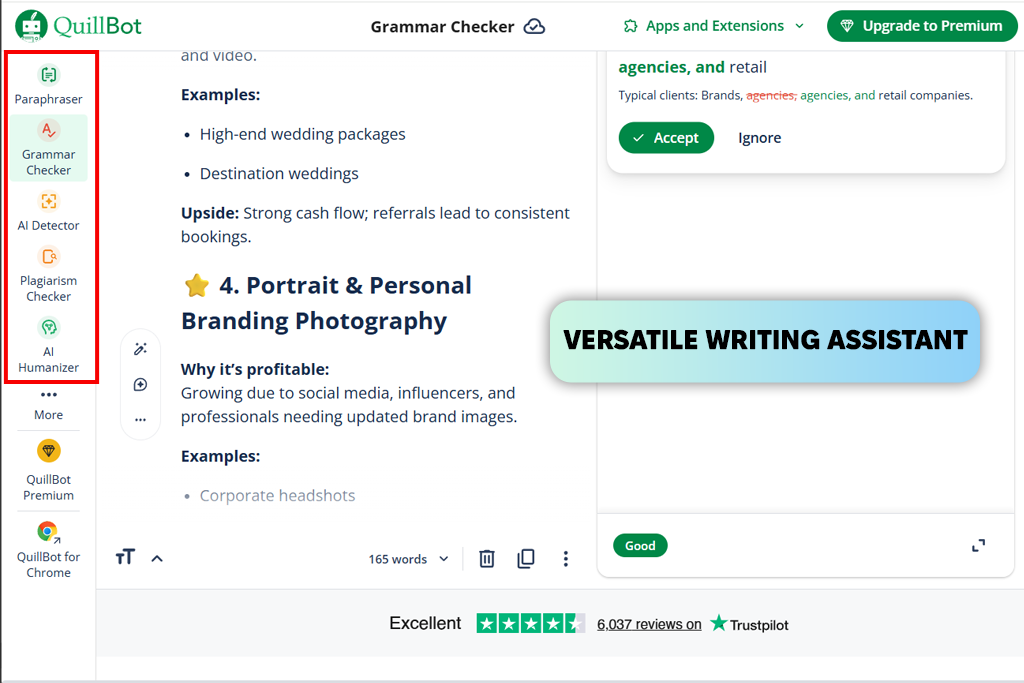This screenshot has height=683, width=1024.
Task: Click the copy text icon
Action: coord(526,559)
